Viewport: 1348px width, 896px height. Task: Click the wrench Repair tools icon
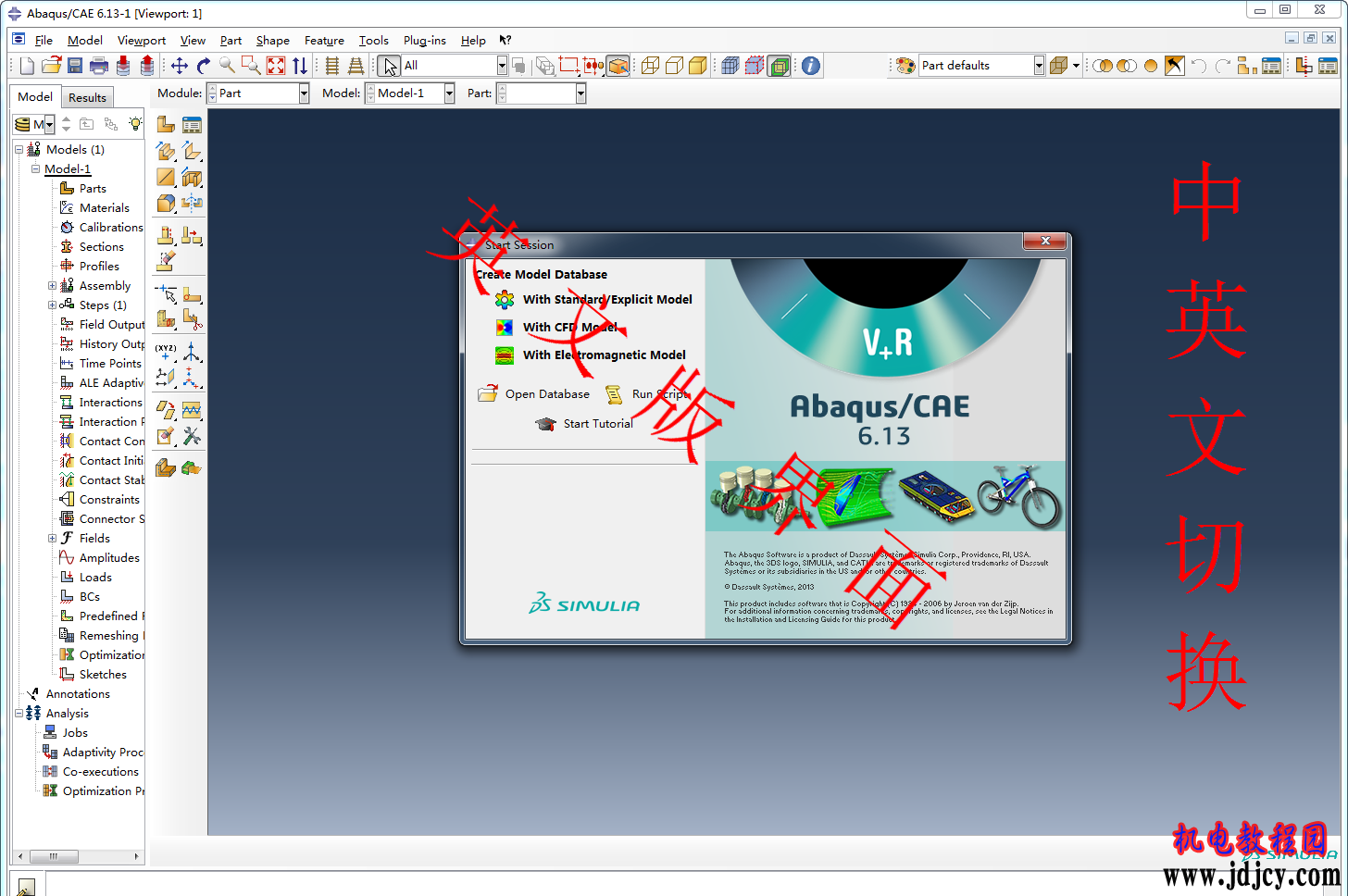[x=192, y=436]
